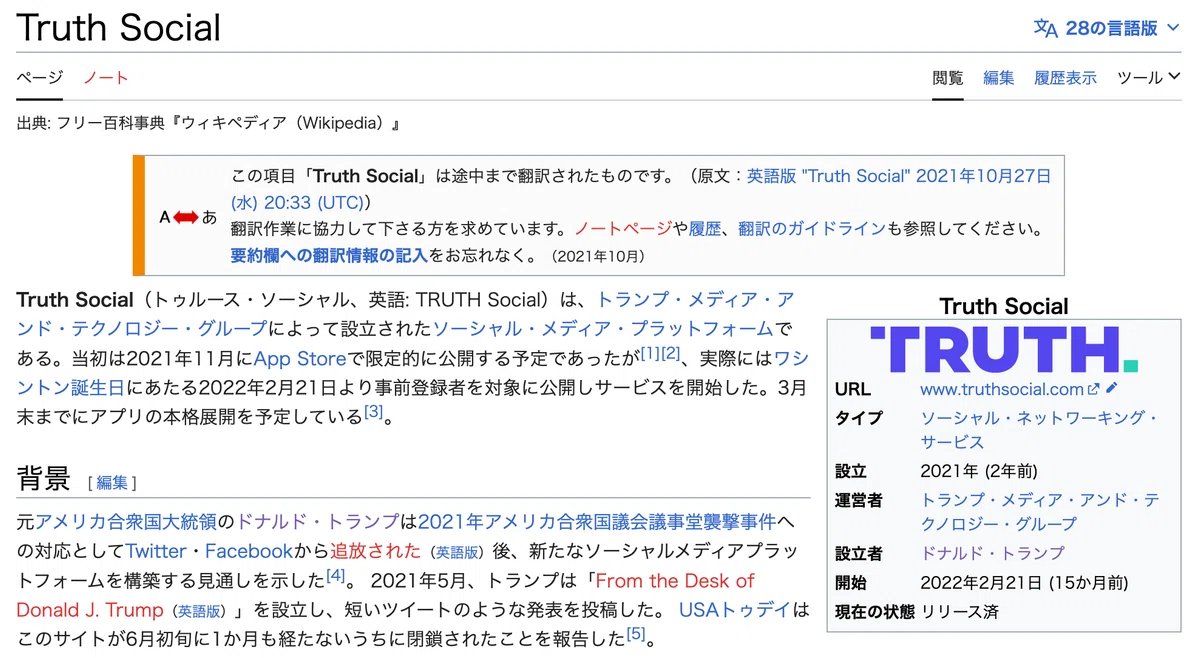Jump to footnote [1]
Screen dimensions: 1200x658
[650, 352]
